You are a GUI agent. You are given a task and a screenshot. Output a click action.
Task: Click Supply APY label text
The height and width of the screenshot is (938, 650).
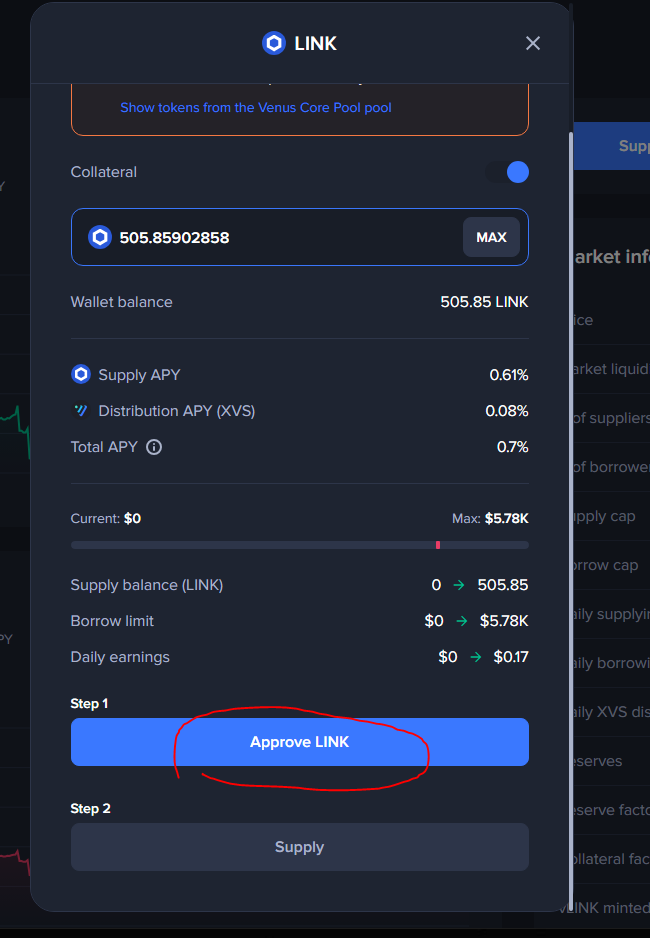pyautogui.click(x=139, y=375)
